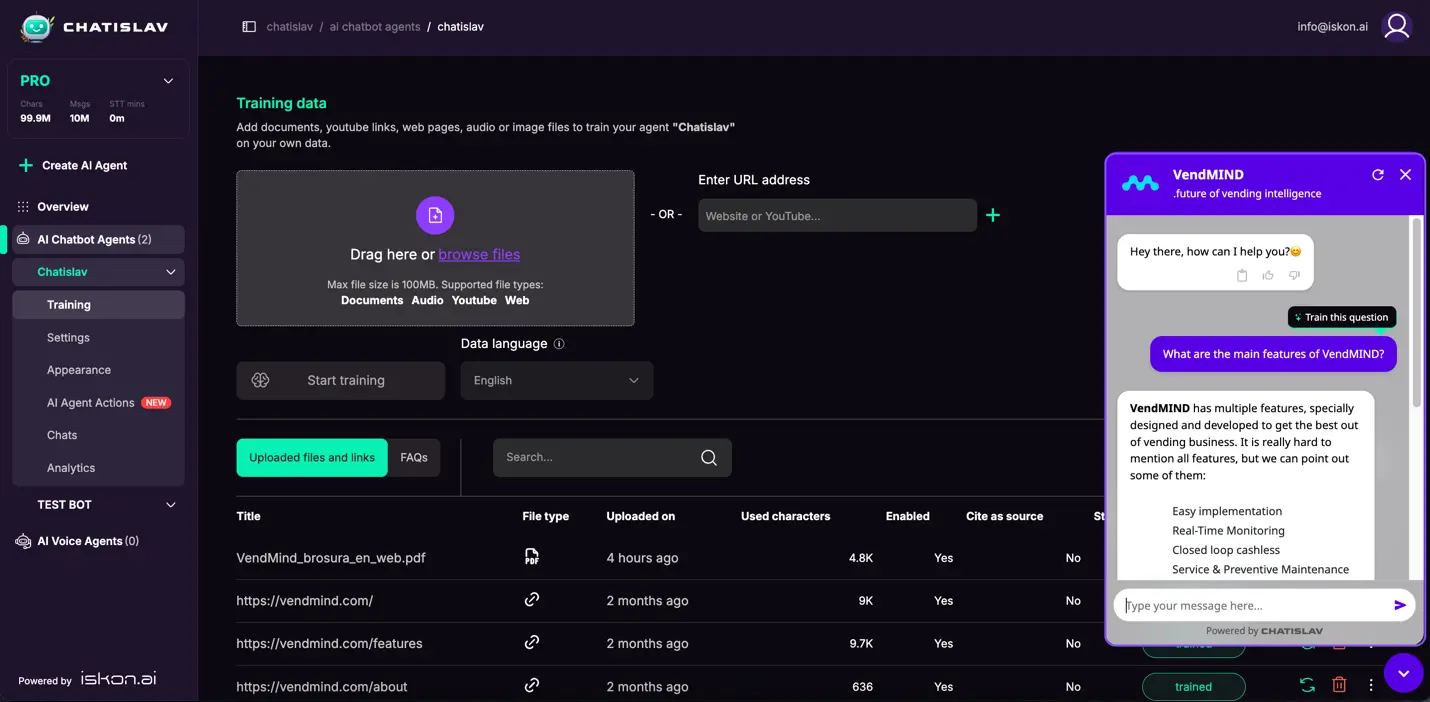Expand the PRO plan dropdown
1430x702 pixels.
[168, 81]
